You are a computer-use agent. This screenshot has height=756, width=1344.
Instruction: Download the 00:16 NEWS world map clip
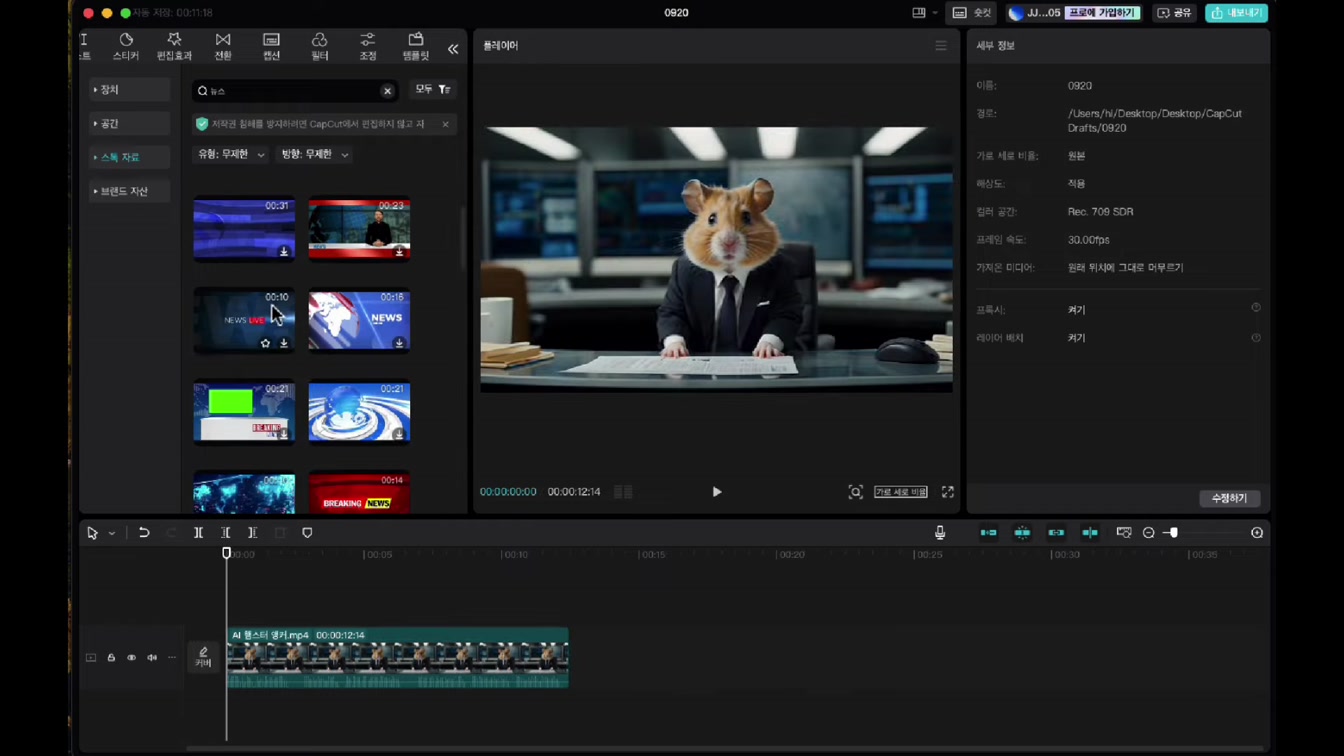click(x=399, y=343)
